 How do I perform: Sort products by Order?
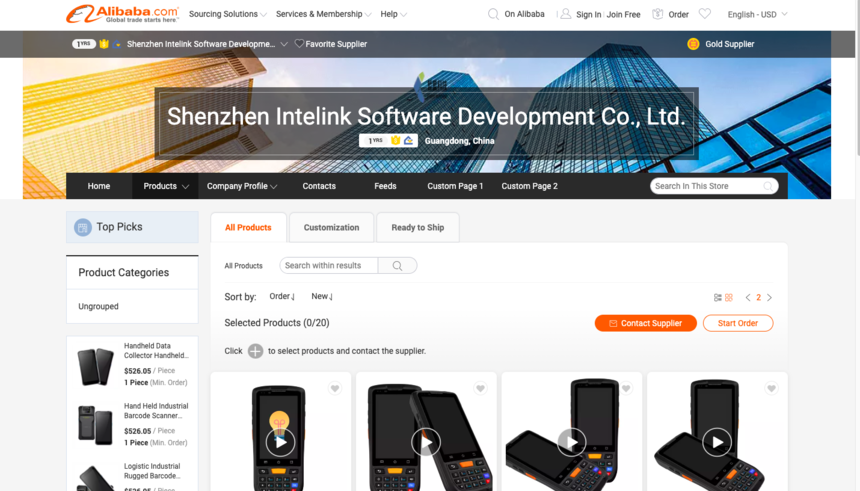click(282, 296)
